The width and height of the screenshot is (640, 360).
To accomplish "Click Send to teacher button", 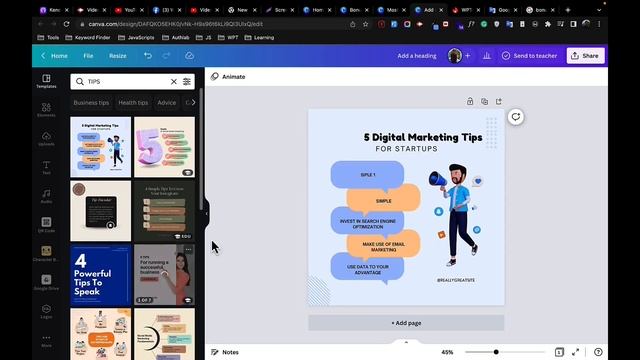I will [529, 56].
